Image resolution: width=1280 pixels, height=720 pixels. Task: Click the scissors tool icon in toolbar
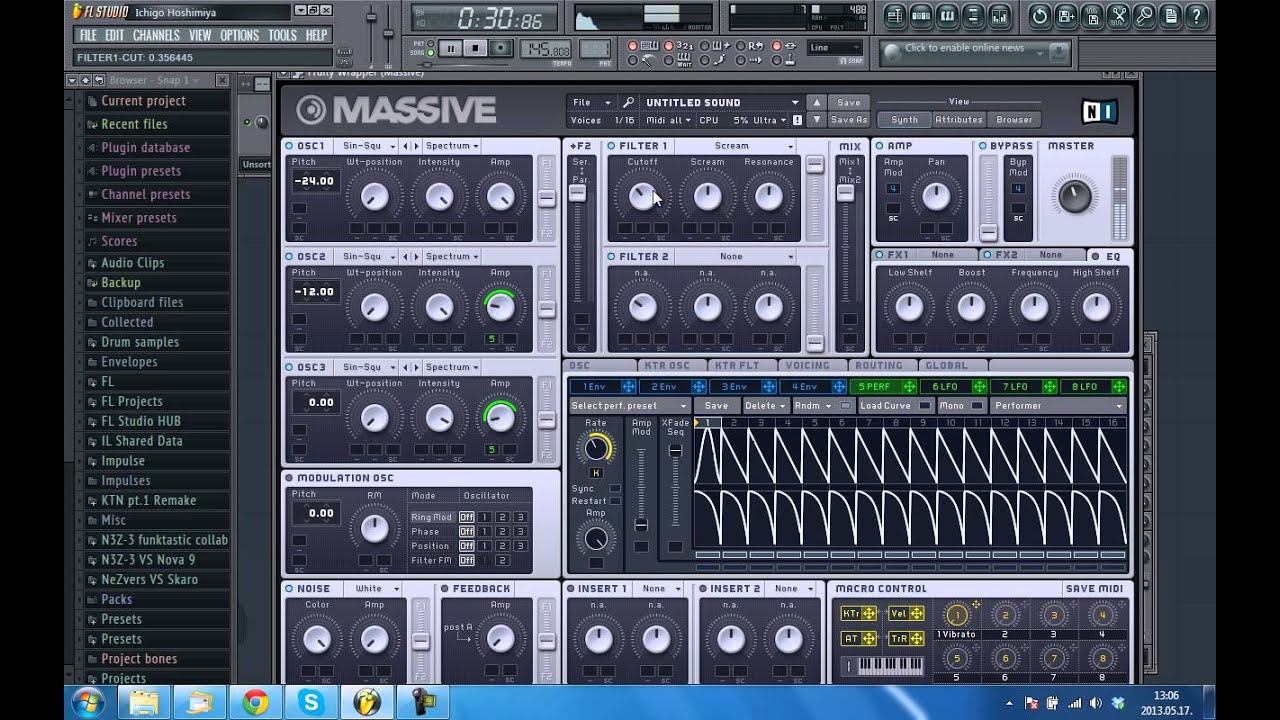(x=1118, y=16)
